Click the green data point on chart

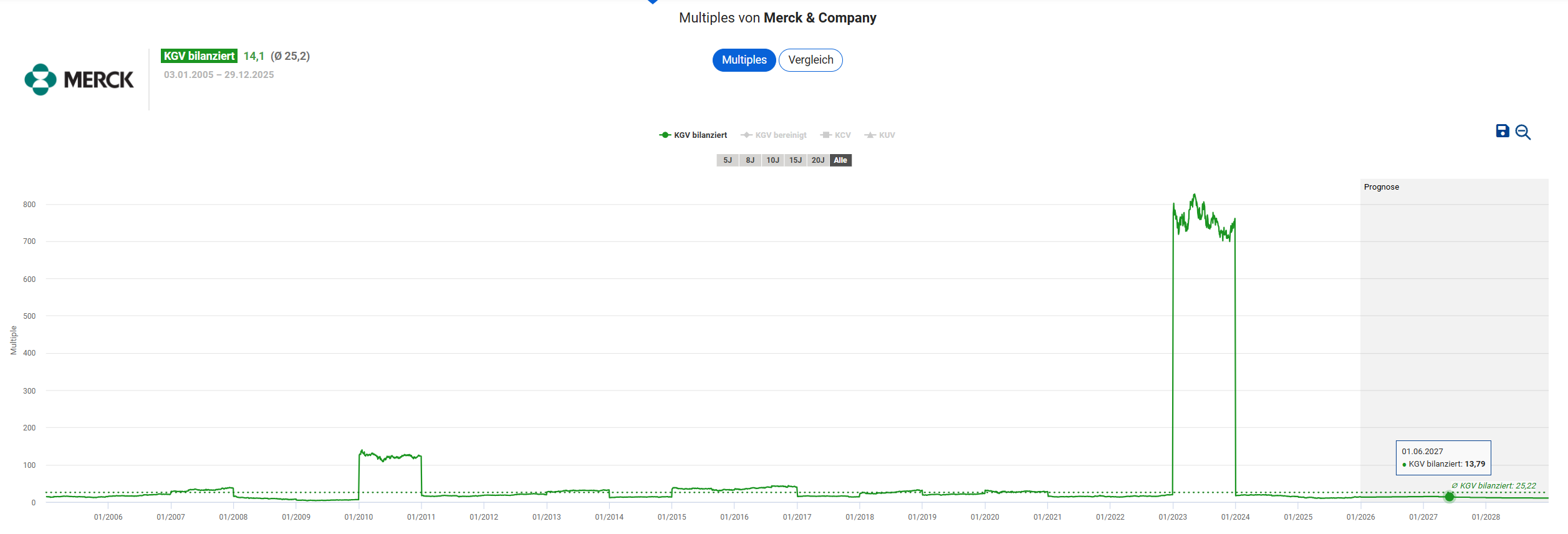[1449, 497]
